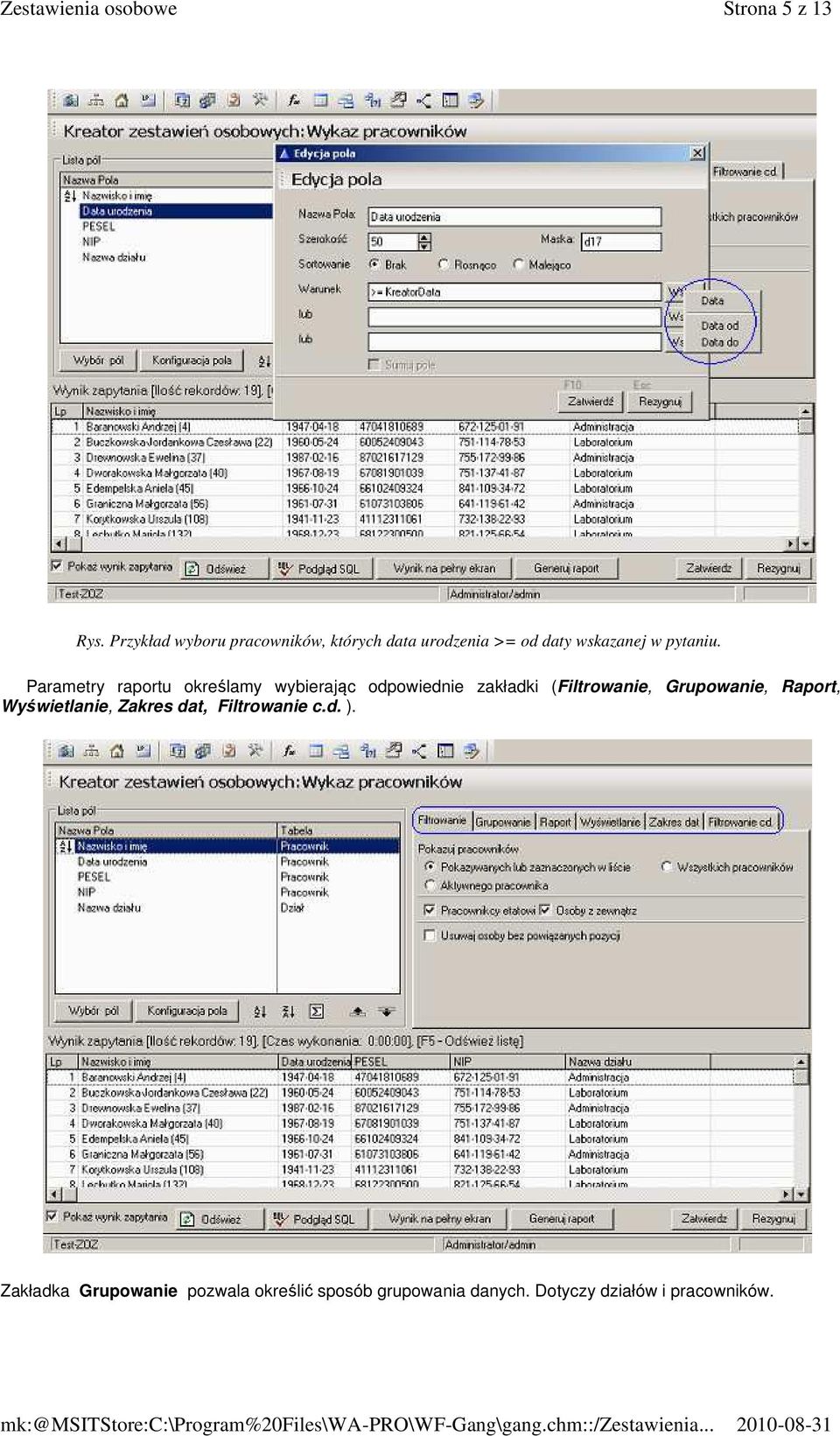This screenshot has height=1436, width=840.
Task: Click Wybór pól button in lower window
Action: [x=94, y=1011]
